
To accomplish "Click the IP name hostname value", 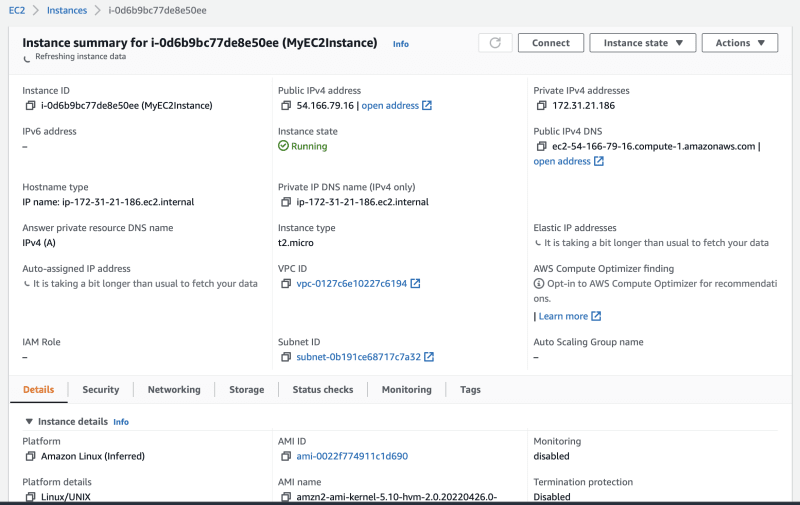I will tap(108, 202).
